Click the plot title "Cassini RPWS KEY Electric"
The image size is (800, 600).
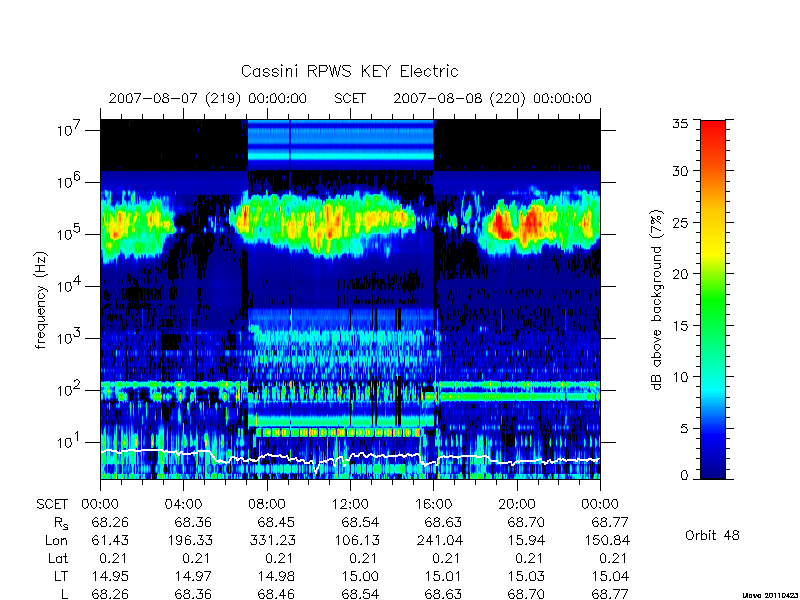pyautogui.click(x=349, y=71)
